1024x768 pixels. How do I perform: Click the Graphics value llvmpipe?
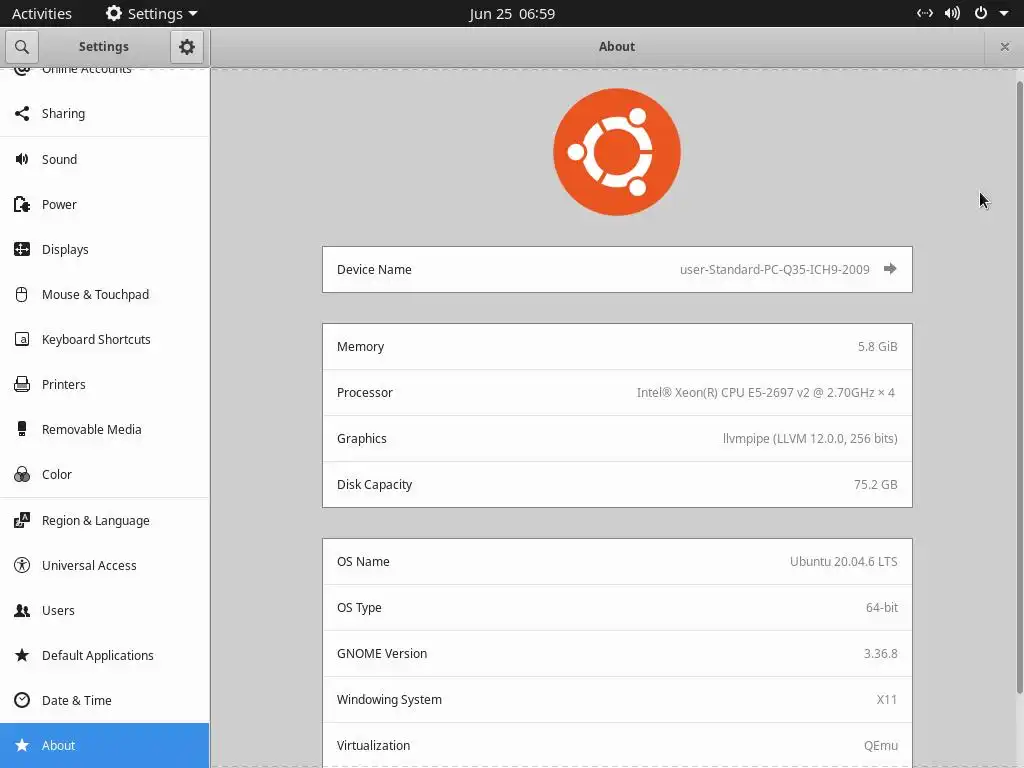tap(810, 438)
